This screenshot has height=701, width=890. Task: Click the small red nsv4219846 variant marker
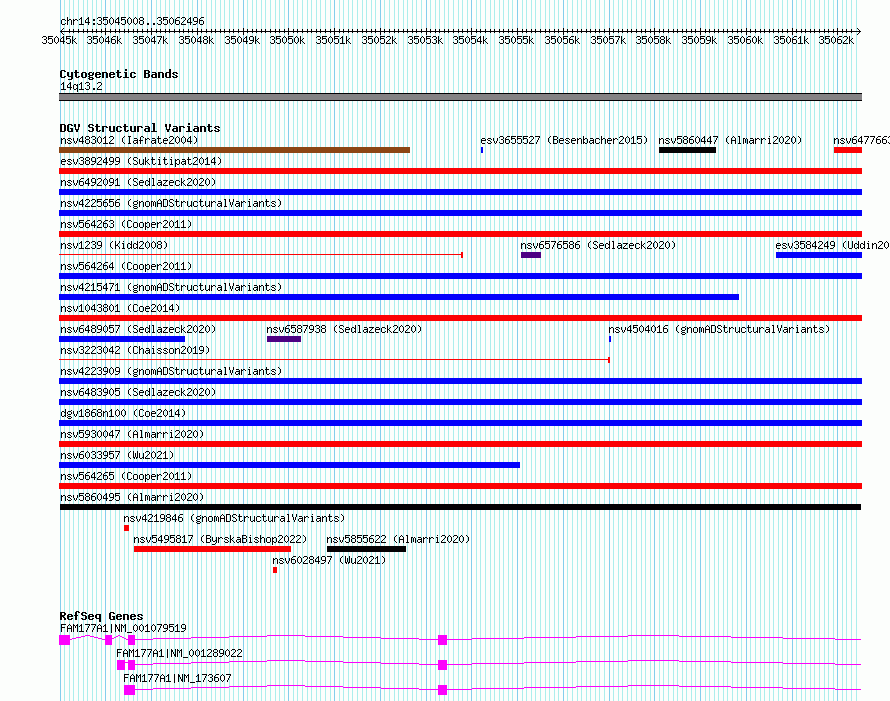click(127, 528)
